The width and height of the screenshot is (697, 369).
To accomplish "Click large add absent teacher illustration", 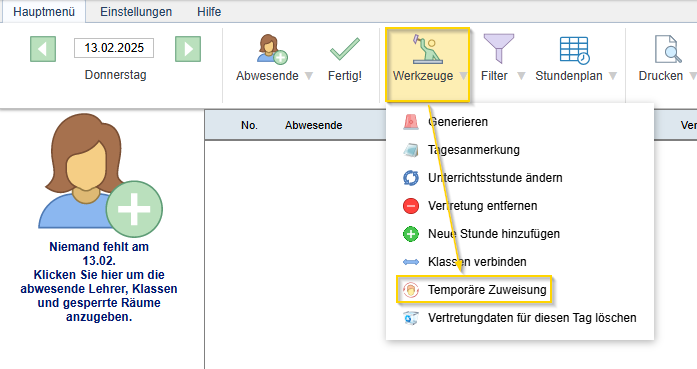I will 100,175.
